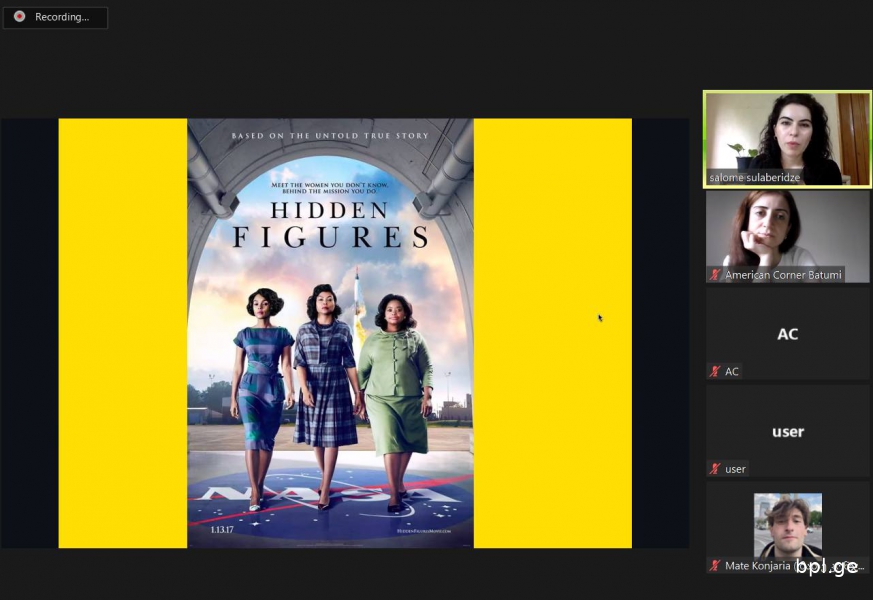Click Mate Konjaria's profile photo
Viewport: 873px width, 600px height.
coord(787,525)
